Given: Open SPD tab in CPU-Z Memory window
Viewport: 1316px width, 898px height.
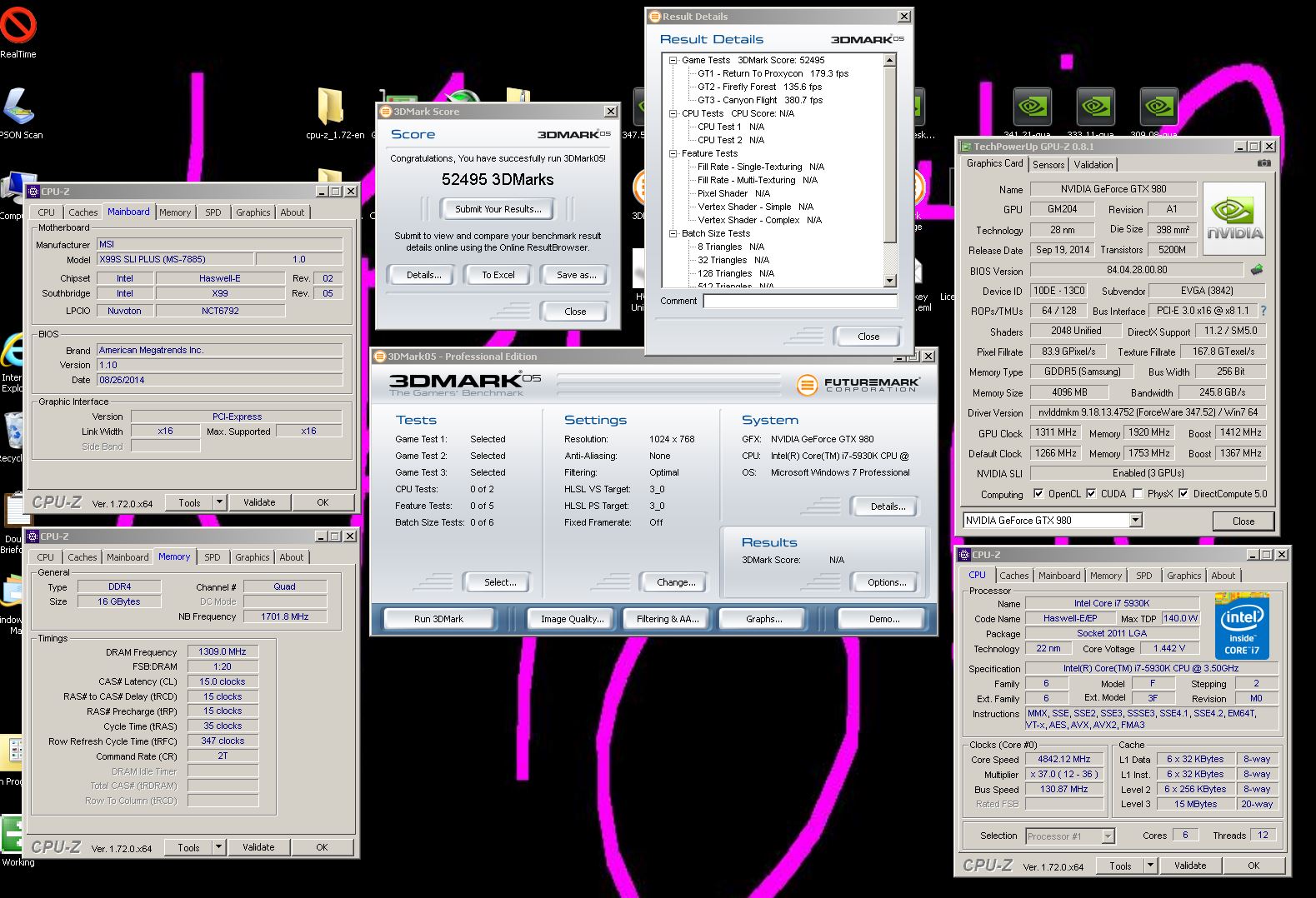Looking at the screenshot, I should (x=213, y=557).
